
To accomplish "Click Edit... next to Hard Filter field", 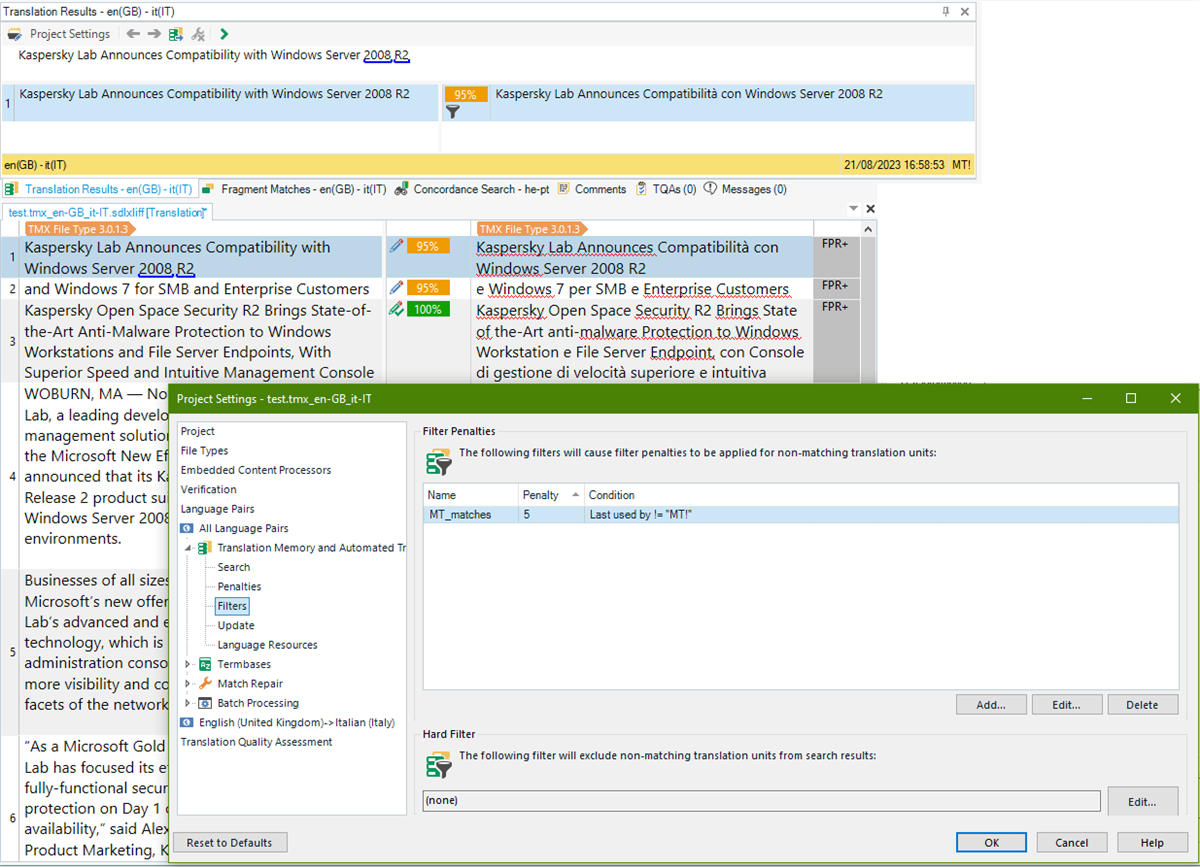I will click(x=1143, y=801).
